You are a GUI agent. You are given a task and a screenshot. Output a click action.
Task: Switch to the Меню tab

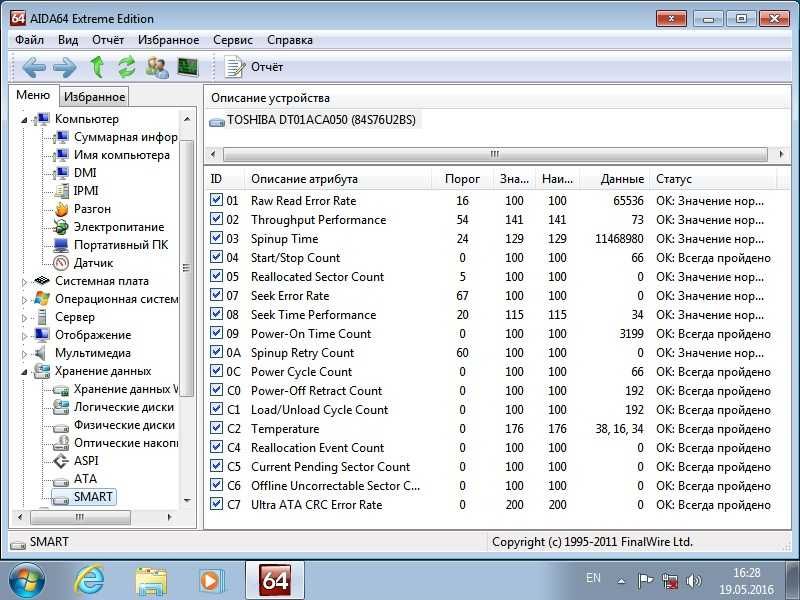(x=33, y=95)
